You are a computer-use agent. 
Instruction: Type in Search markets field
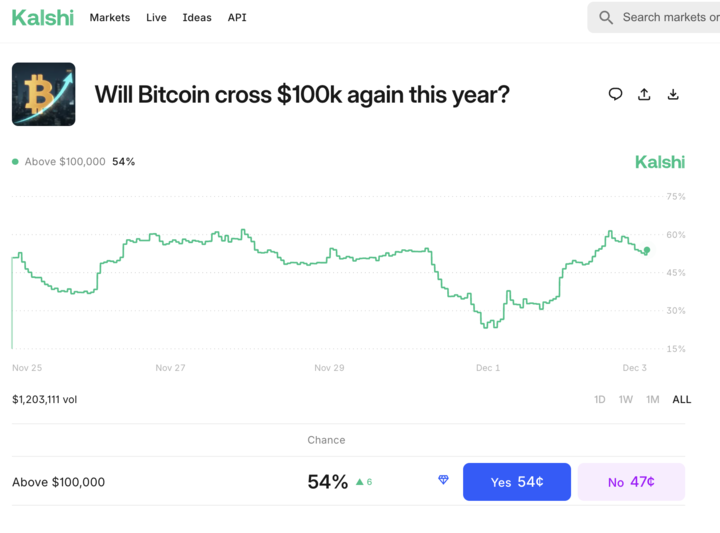click(670, 17)
